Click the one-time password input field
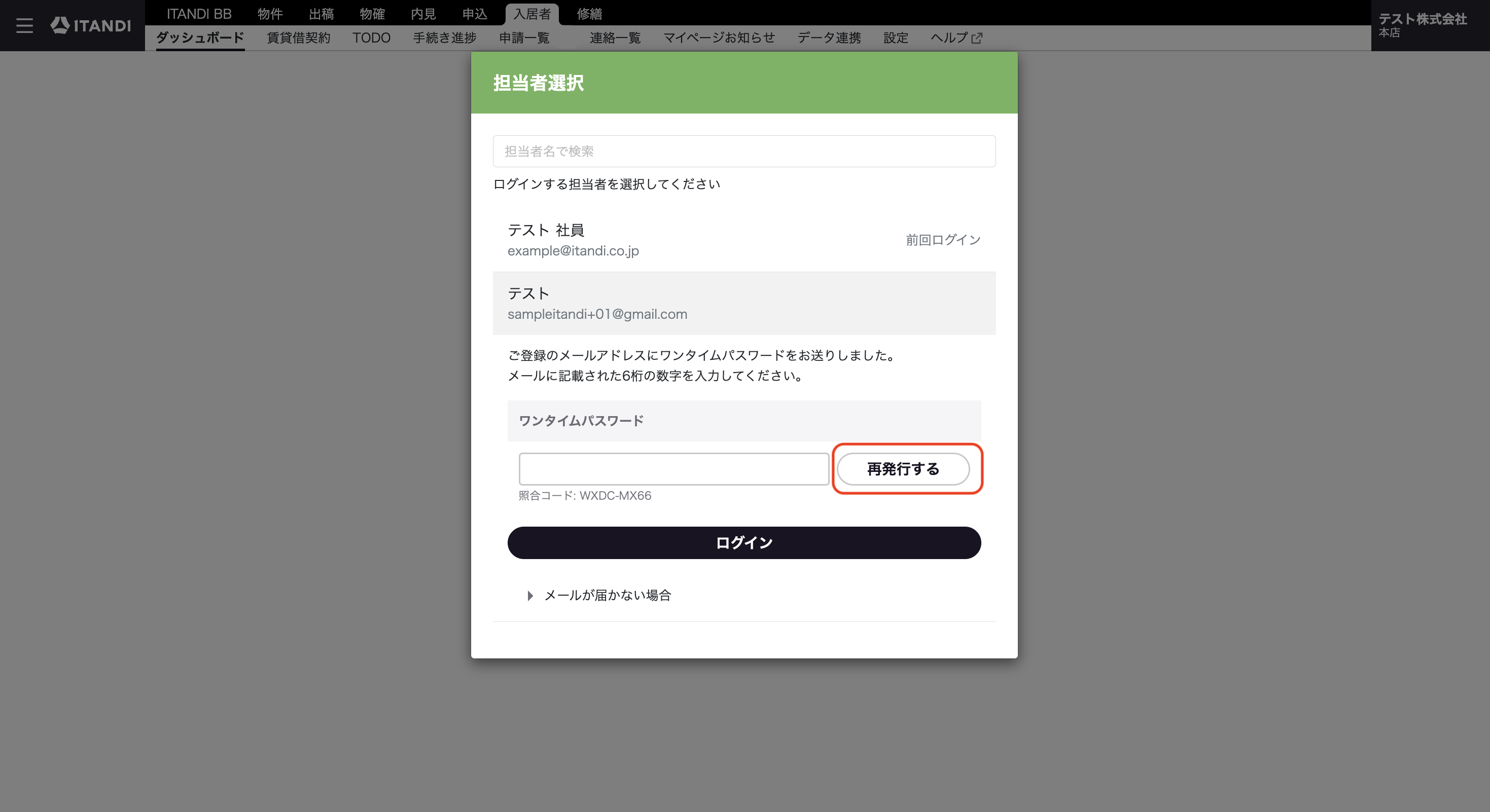 point(674,469)
